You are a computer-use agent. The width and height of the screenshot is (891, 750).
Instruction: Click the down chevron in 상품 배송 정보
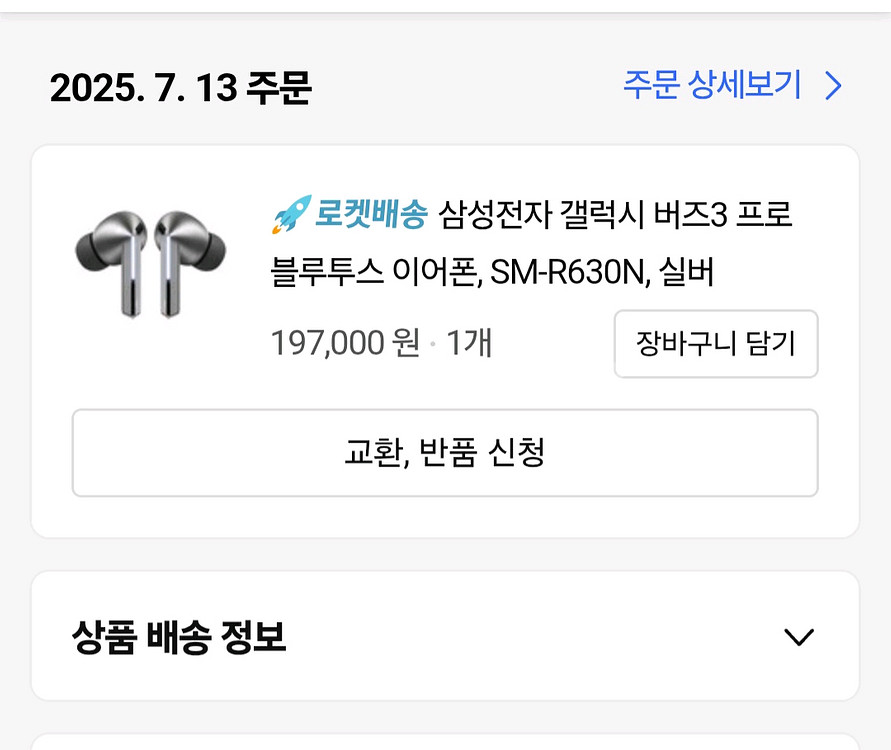click(798, 637)
